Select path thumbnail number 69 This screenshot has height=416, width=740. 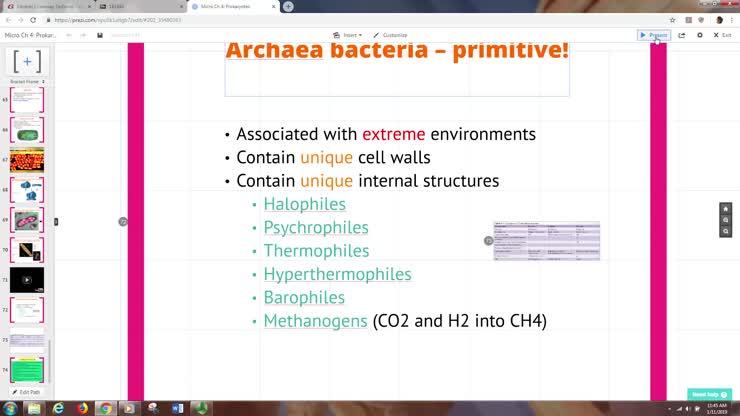tap(27, 220)
